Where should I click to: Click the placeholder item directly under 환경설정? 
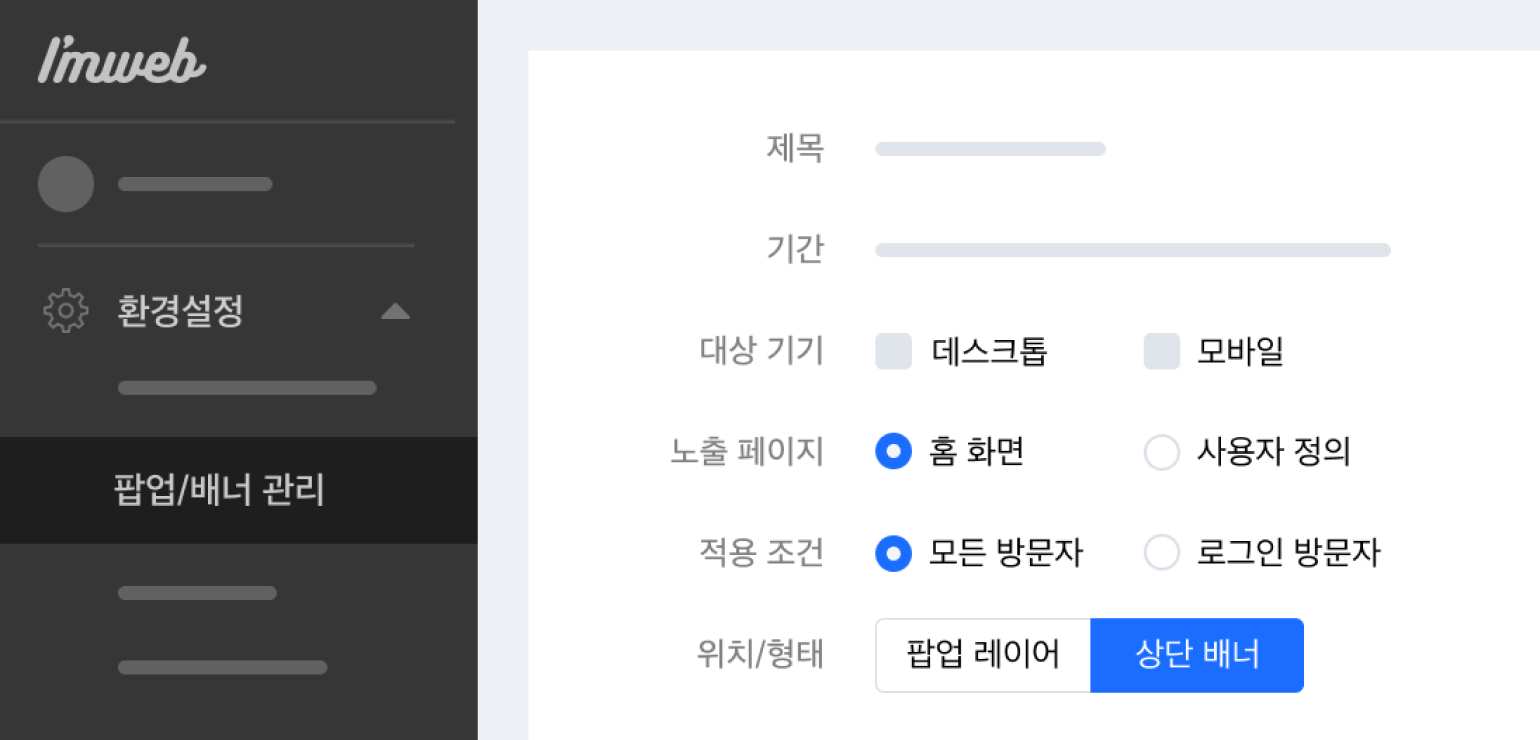247,388
